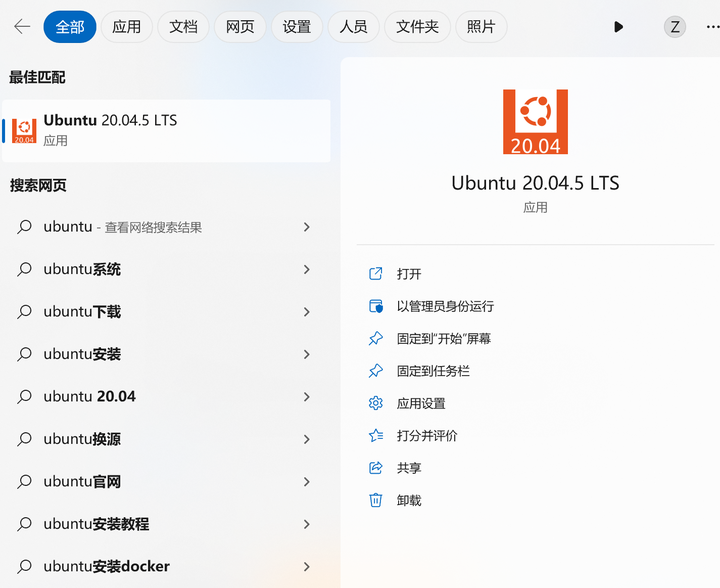
Task: Click the gear icon for 应用设置
Action: [x=376, y=403]
